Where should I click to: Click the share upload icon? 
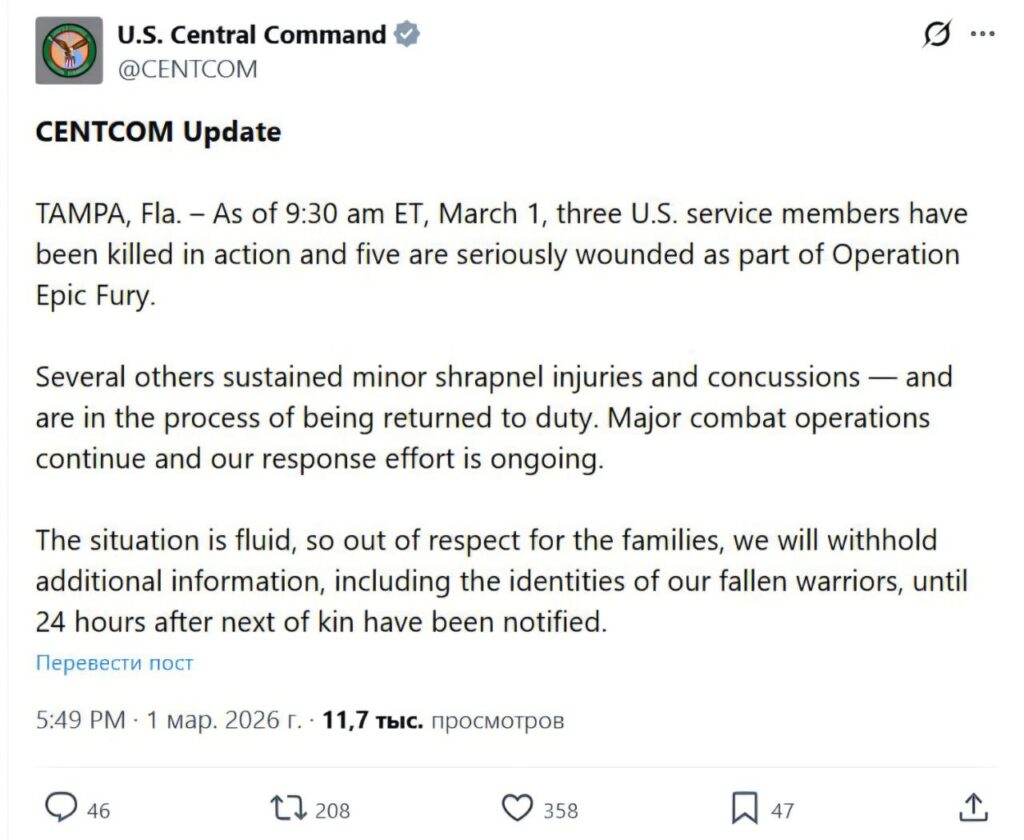point(974,806)
